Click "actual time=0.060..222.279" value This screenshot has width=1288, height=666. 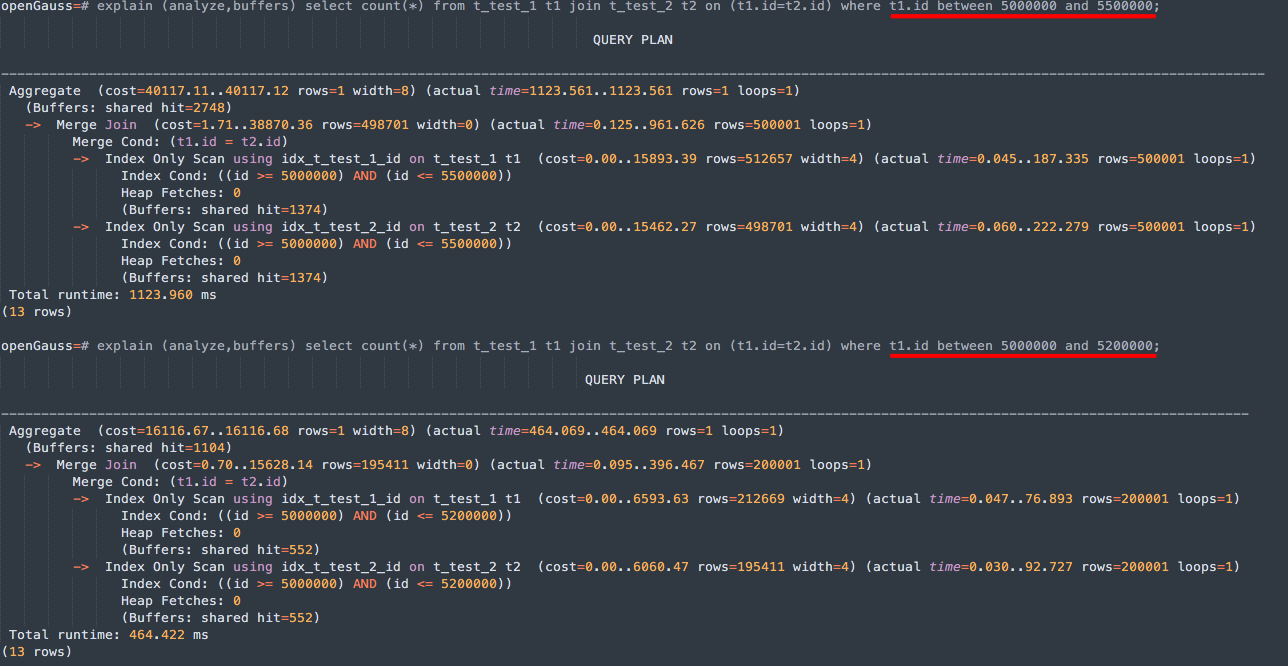pyautogui.click(x=985, y=227)
